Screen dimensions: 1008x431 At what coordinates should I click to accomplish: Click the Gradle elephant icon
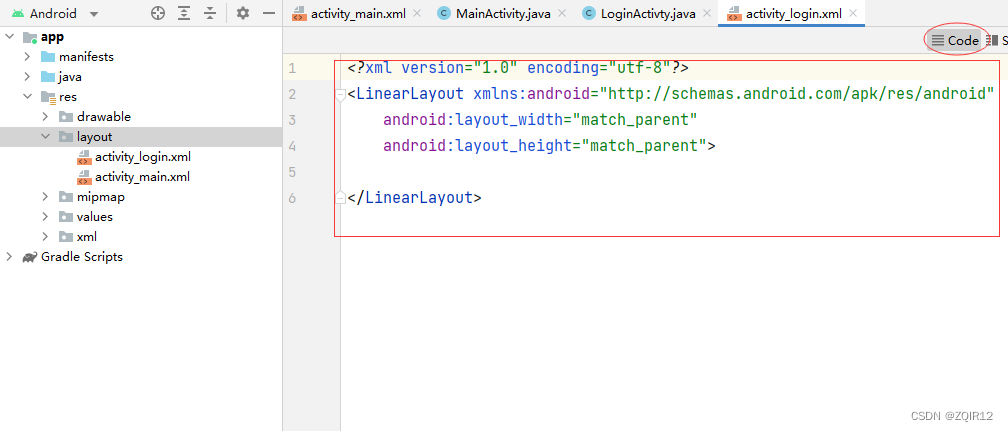click(29, 257)
